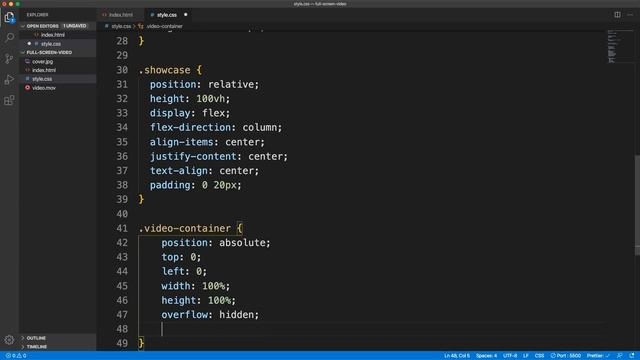The image size is (640, 360).
Task: Click the EXPLORER panel title
Action: 38,15
